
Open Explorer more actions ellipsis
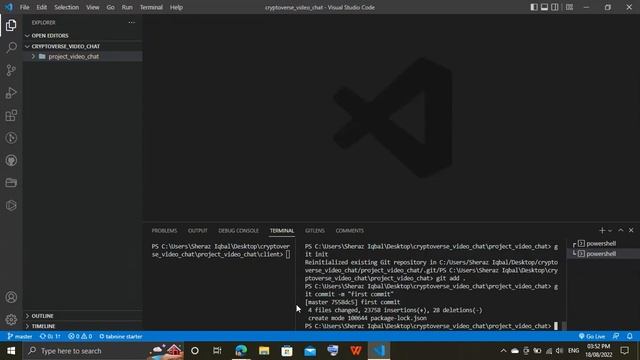coord(131,22)
